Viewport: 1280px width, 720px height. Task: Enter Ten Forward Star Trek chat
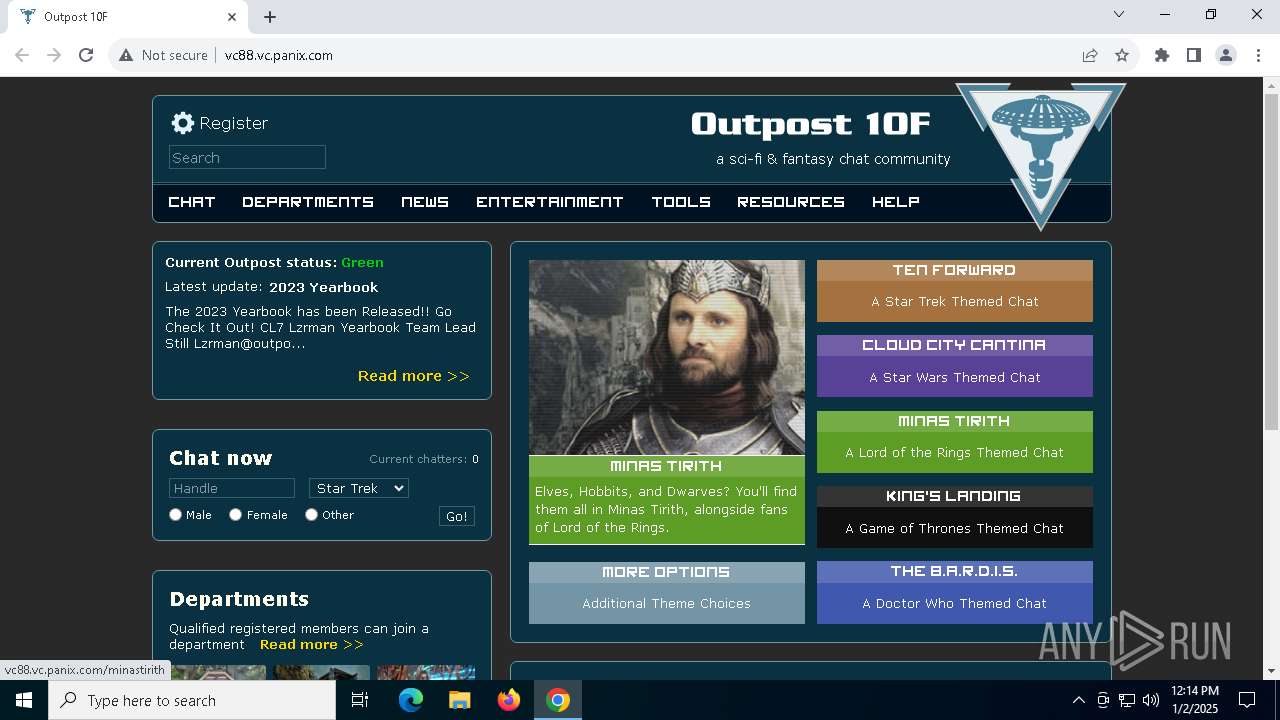coord(955,291)
